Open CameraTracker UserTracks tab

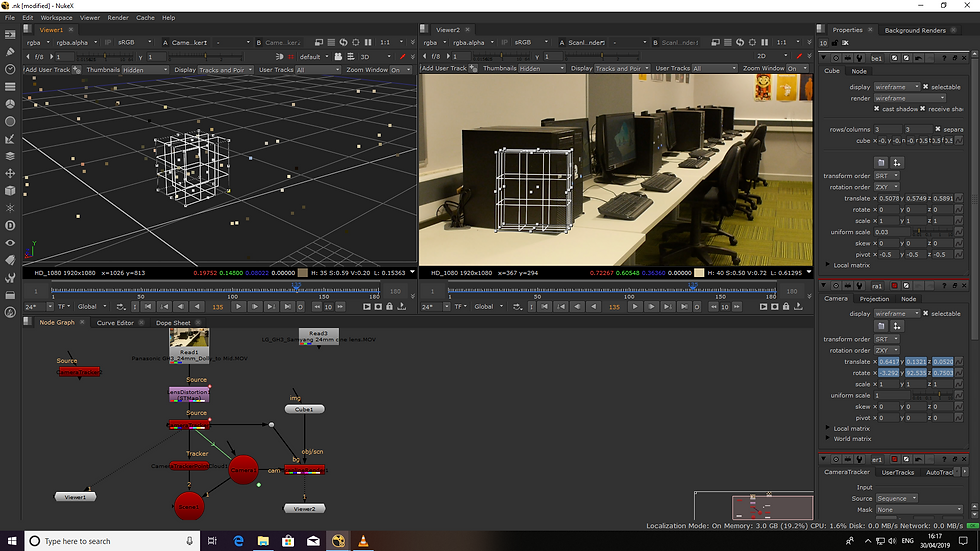(x=898, y=472)
